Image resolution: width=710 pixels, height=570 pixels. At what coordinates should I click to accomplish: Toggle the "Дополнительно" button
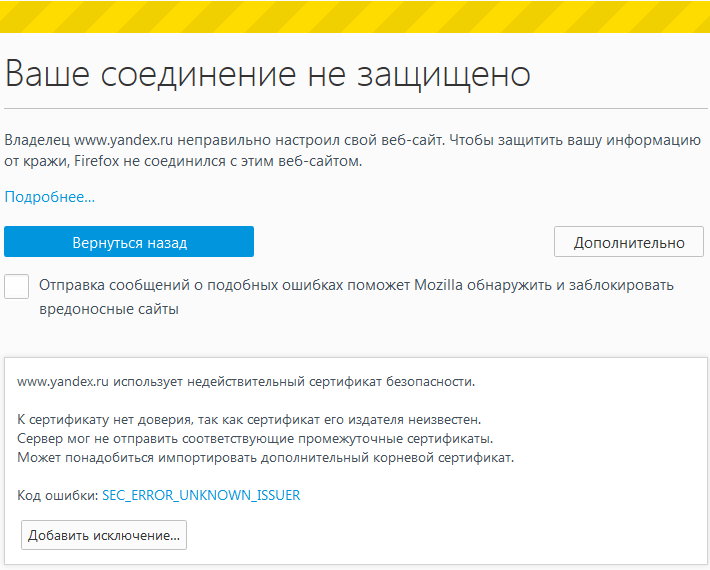click(x=628, y=242)
